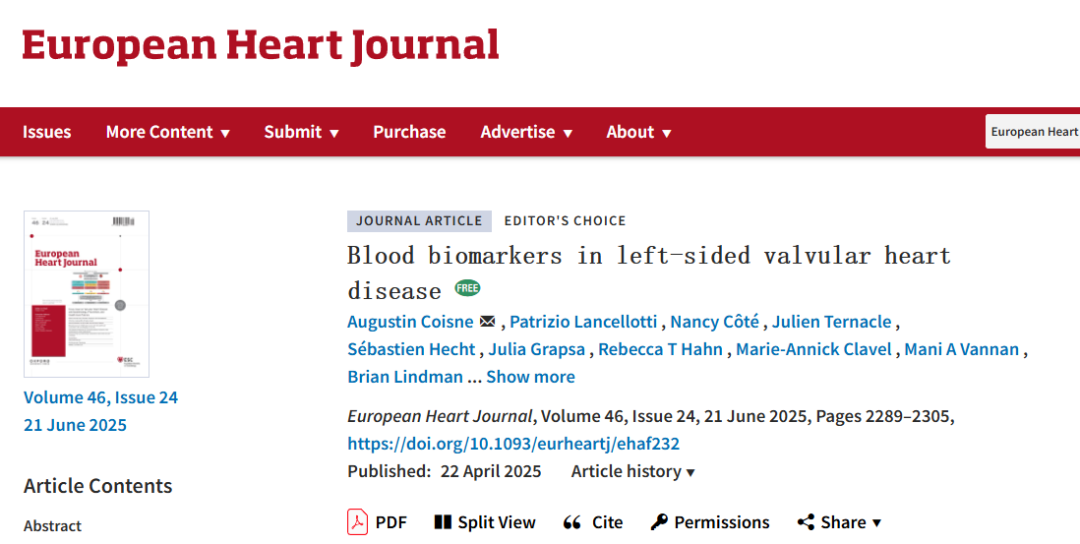Open author Patrizio Lancellotti's profile
This screenshot has width=1080, height=544.
point(583,322)
